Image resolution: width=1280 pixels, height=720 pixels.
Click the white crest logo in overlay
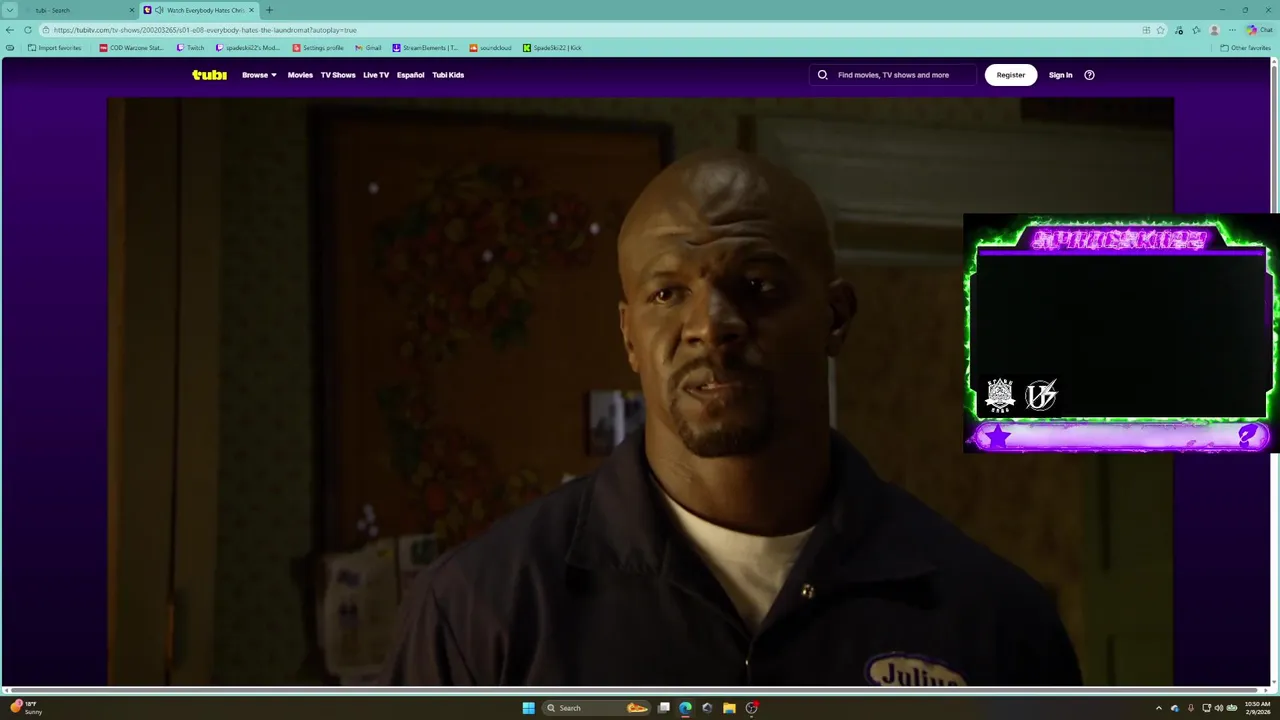coord(1000,395)
